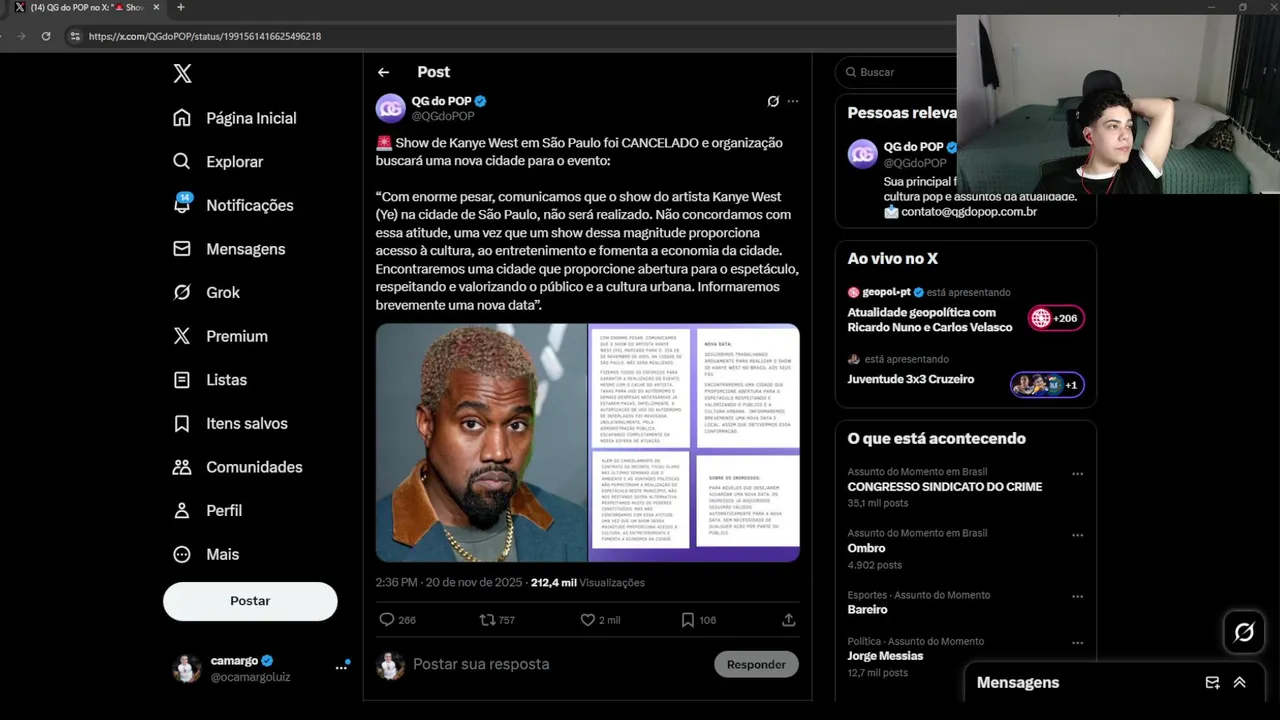Screen dimensions: 1280x720
Task: Open the Kanye West photo in the post
Action: pos(481,442)
